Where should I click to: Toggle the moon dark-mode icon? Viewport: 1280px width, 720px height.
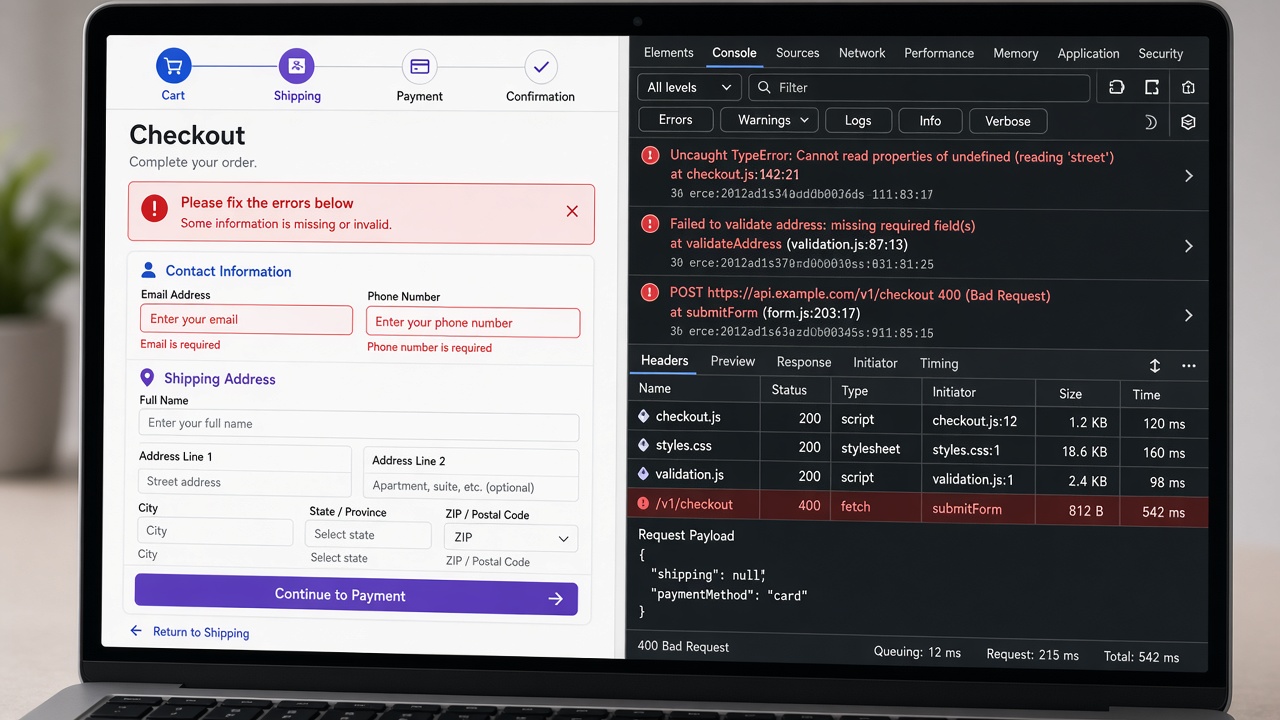pyautogui.click(x=1150, y=122)
